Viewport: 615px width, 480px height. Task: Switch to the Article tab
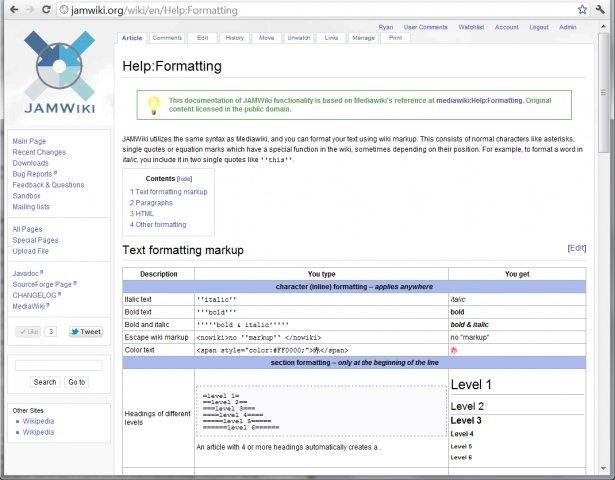pos(132,38)
